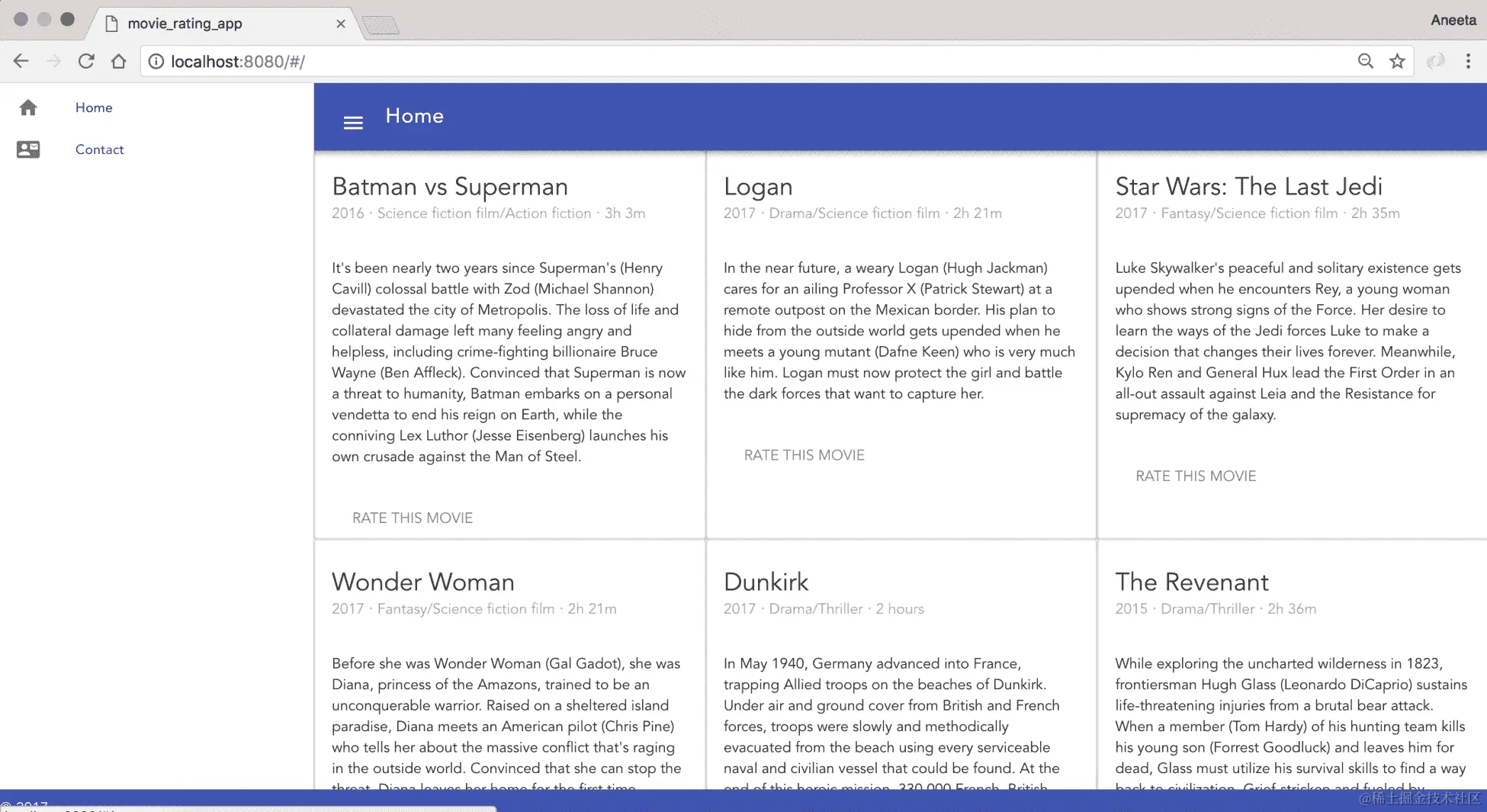Screen dimensions: 1487x812
Task: Click The Revenant movie title
Action: pos(1192,582)
